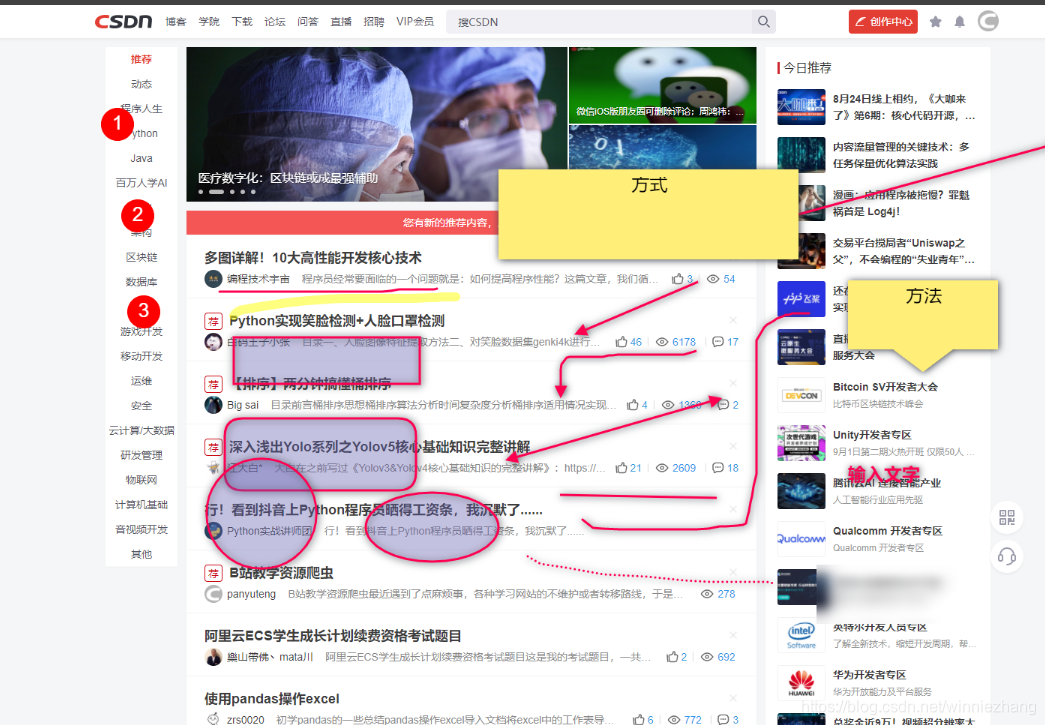Open 直播 in the top navigation
1045x725 pixels.
(341, 21)
